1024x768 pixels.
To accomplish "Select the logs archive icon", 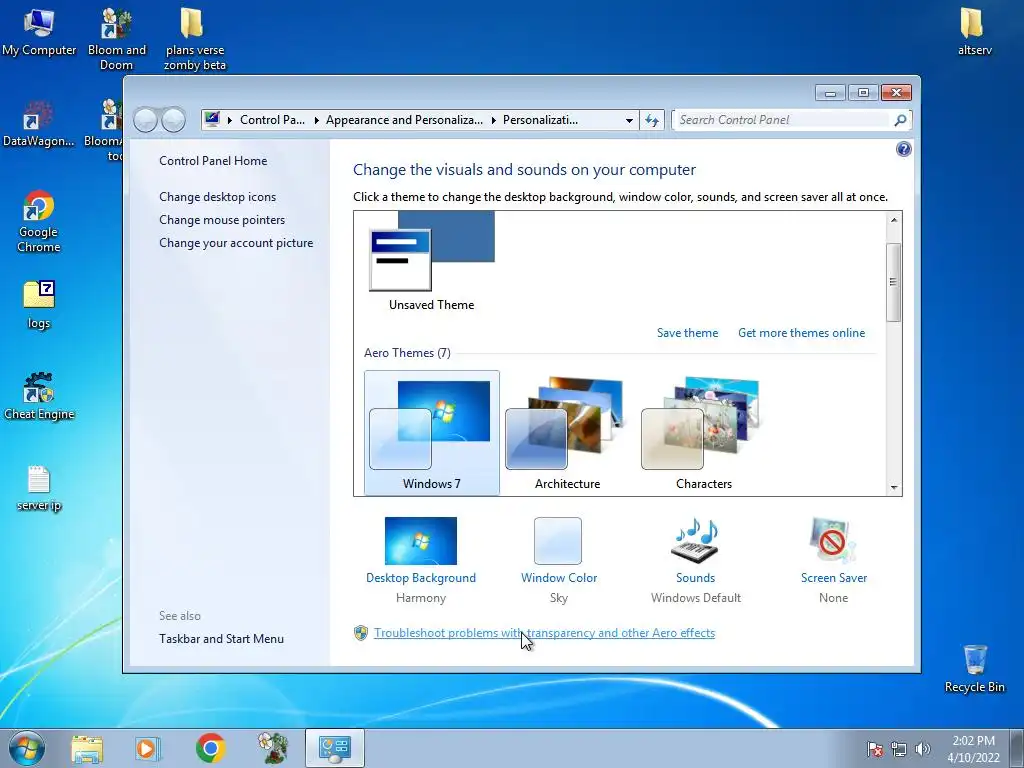I will click(x=39, y=304).
